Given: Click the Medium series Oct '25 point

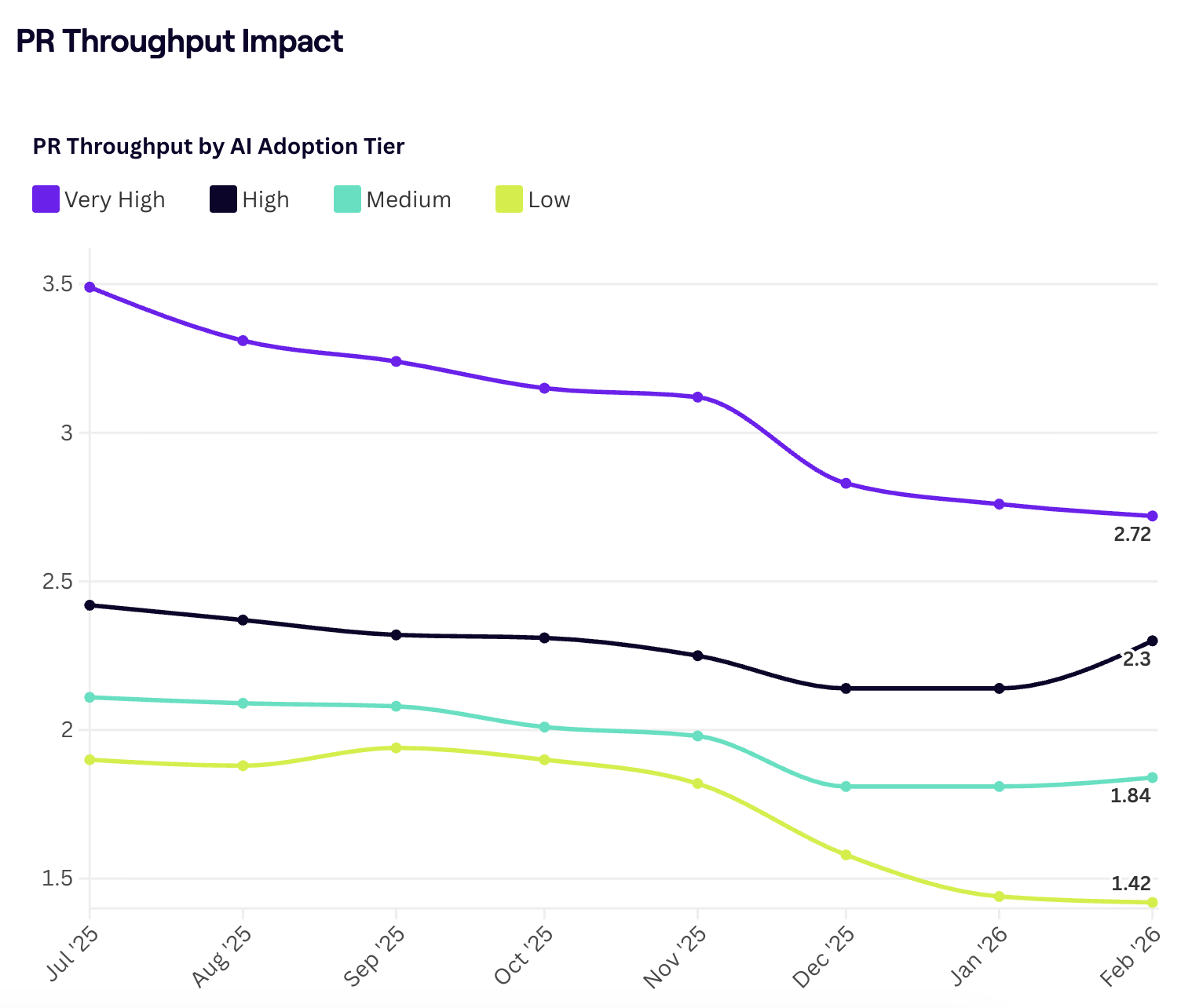Looking at the screenshot, I should [x=544, y=727].
